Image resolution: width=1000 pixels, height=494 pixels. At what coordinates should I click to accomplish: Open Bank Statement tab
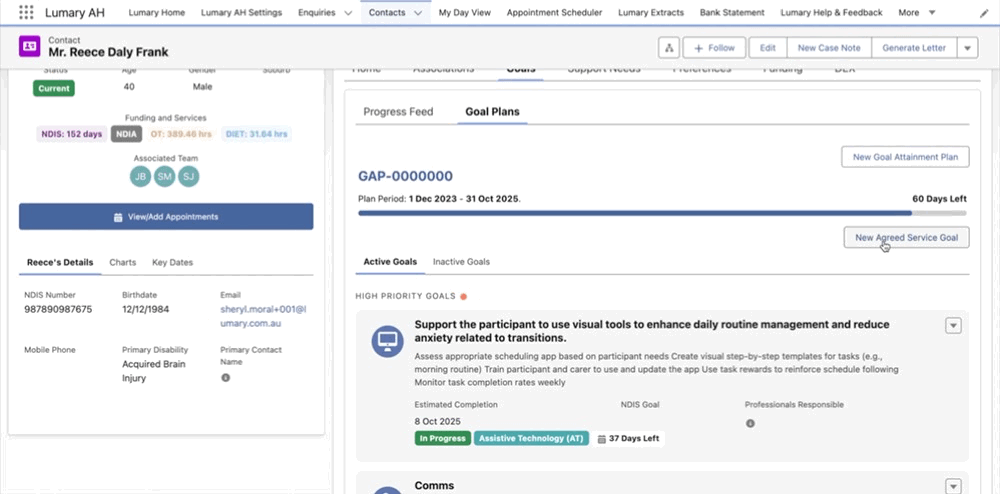732,13
